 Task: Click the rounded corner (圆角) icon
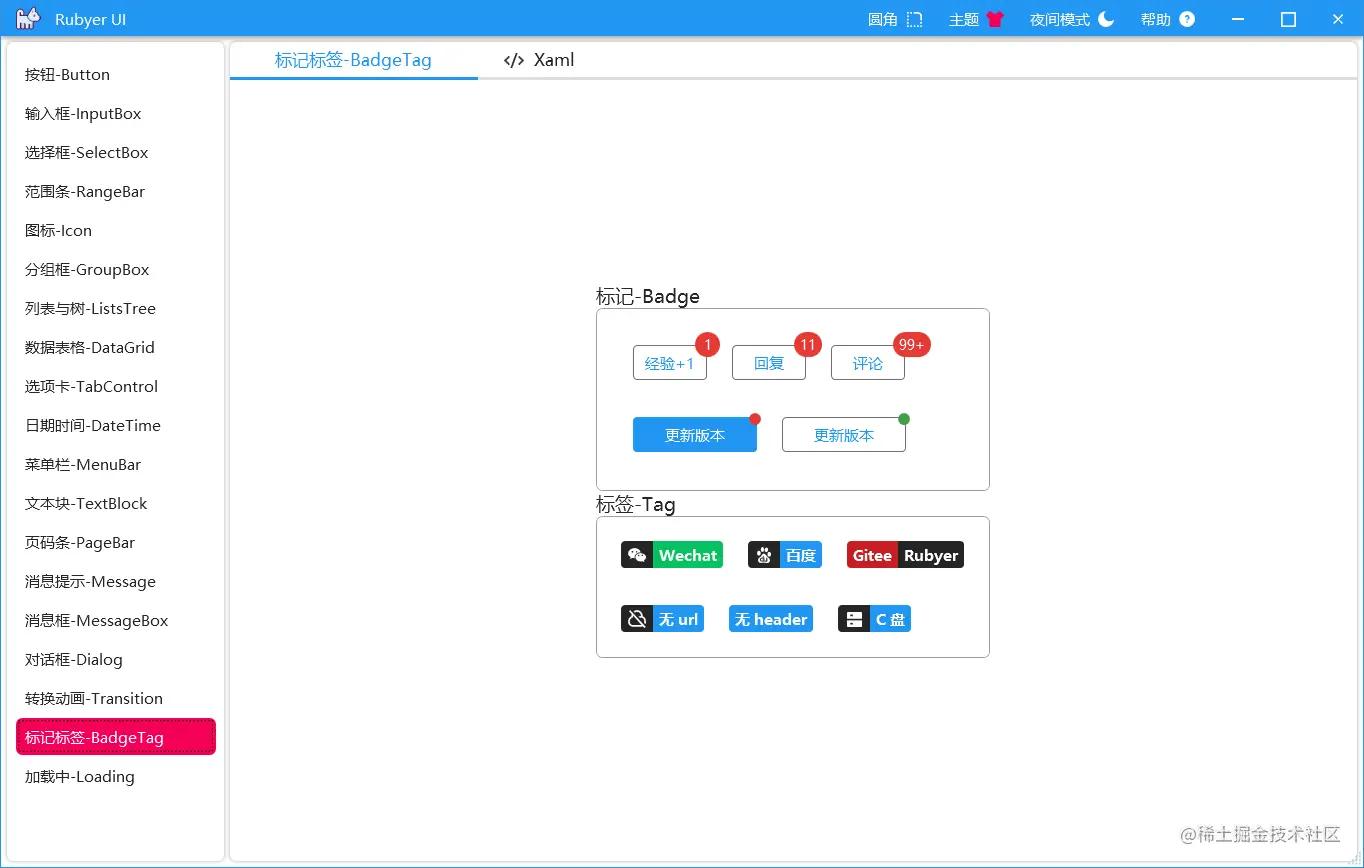coord(913,18)
